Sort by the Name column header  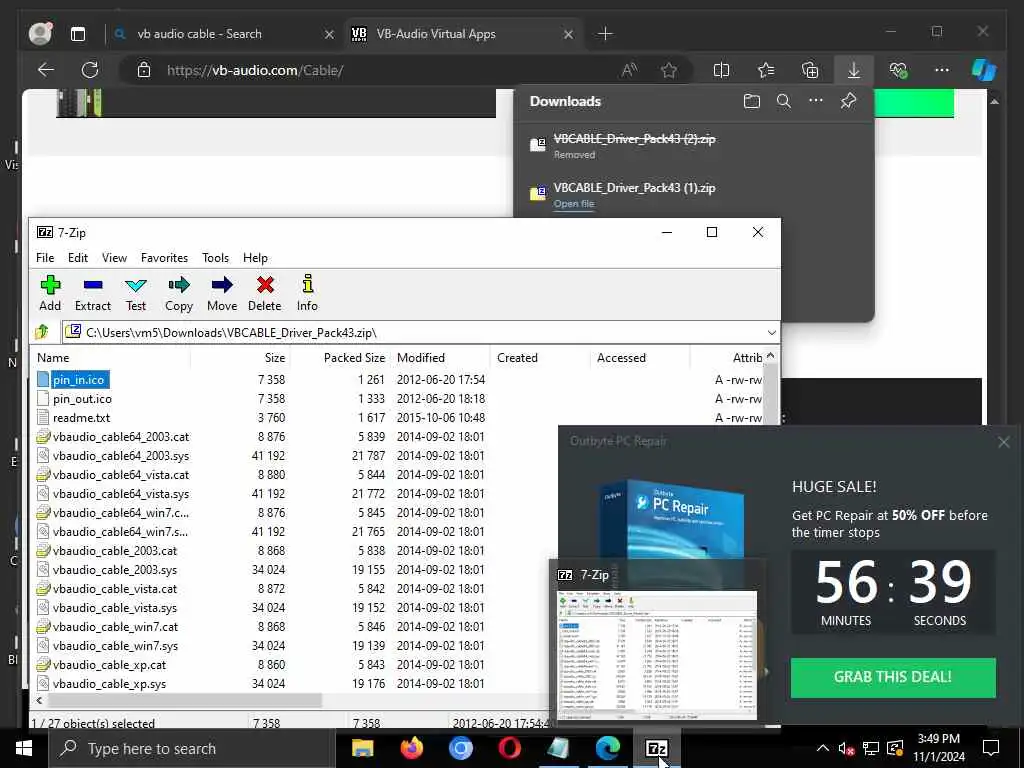point(111,358)
